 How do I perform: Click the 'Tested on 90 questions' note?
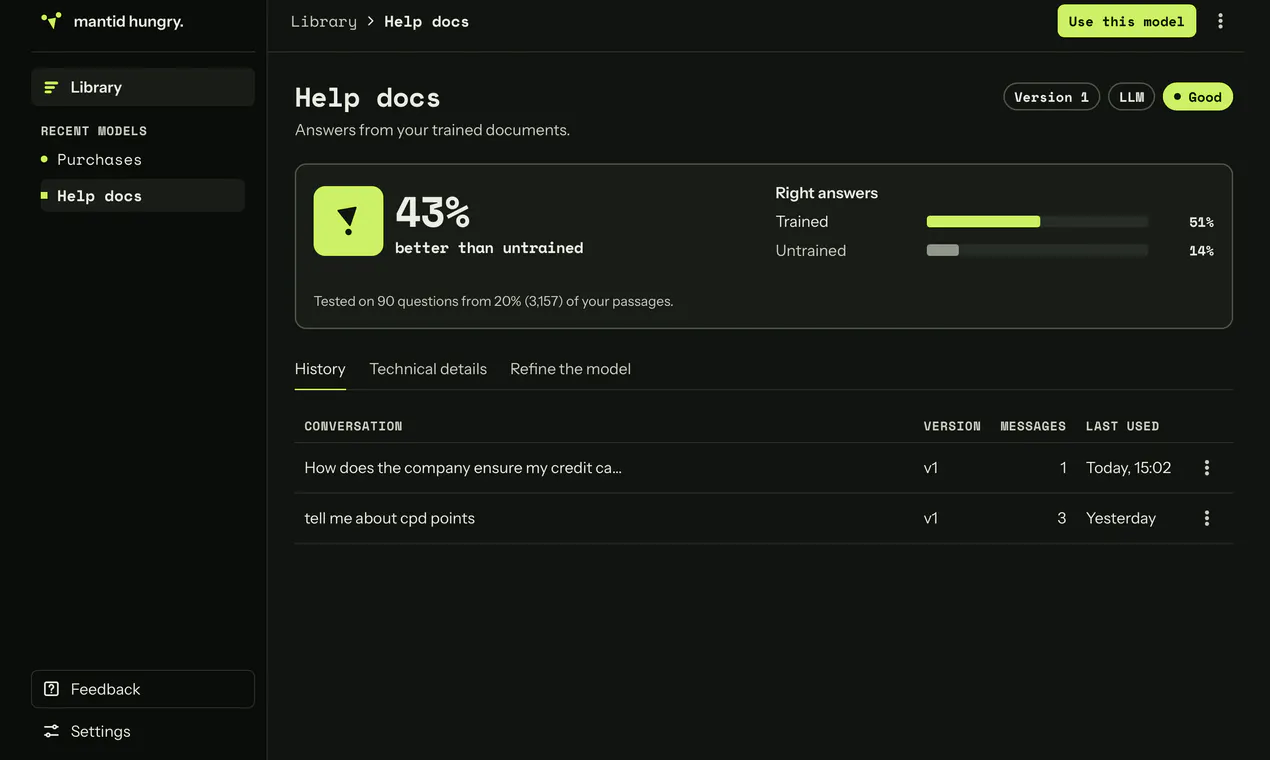coord(493,301)
